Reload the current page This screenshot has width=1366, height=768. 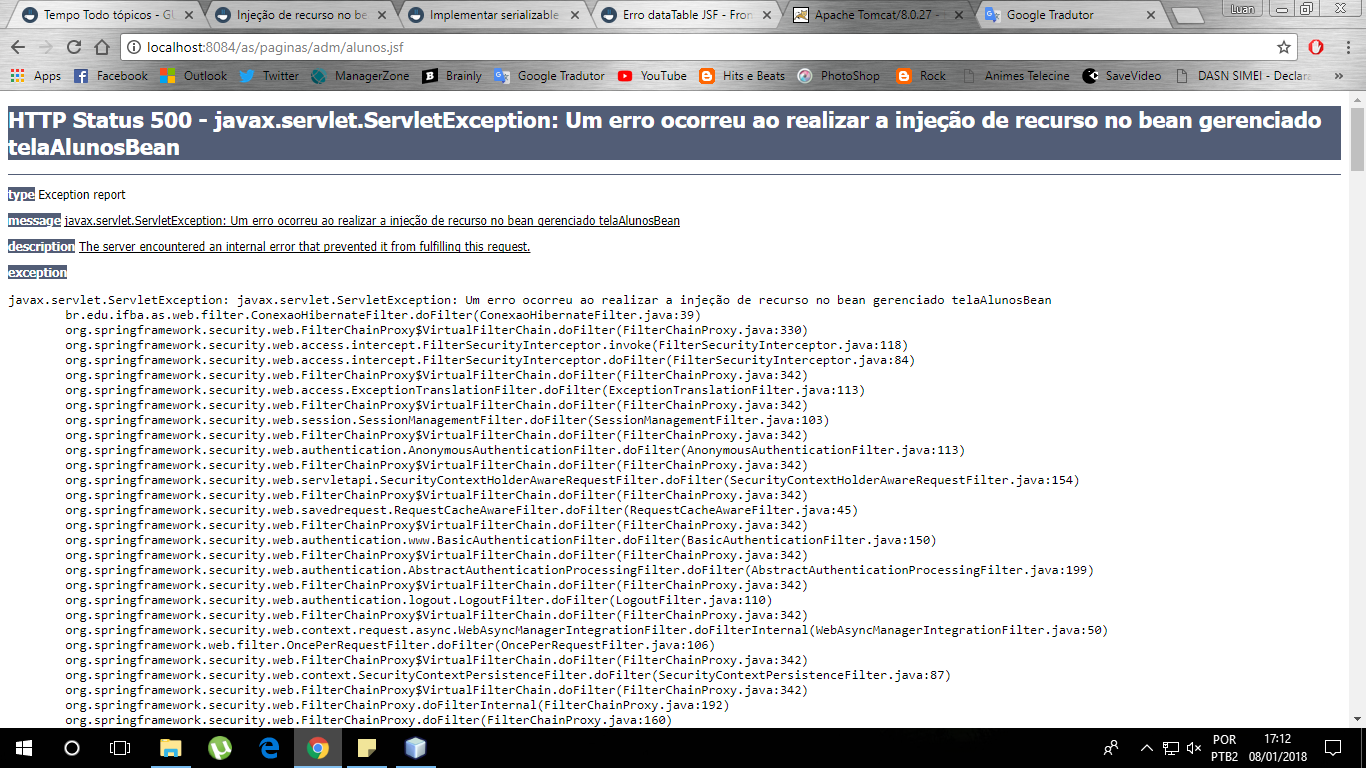[x=74, y=47]
